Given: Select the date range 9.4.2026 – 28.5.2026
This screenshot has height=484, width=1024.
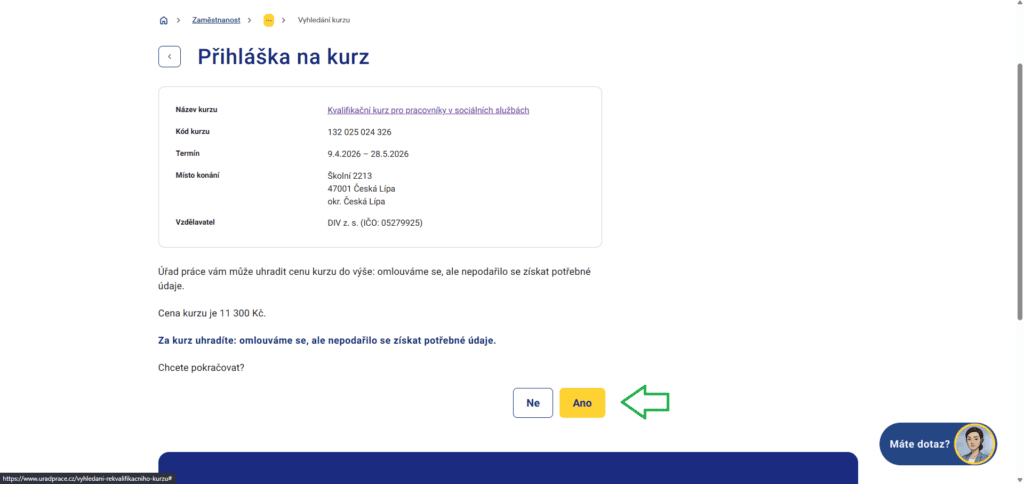Looking at the screenshot, I should click(368, 154).
